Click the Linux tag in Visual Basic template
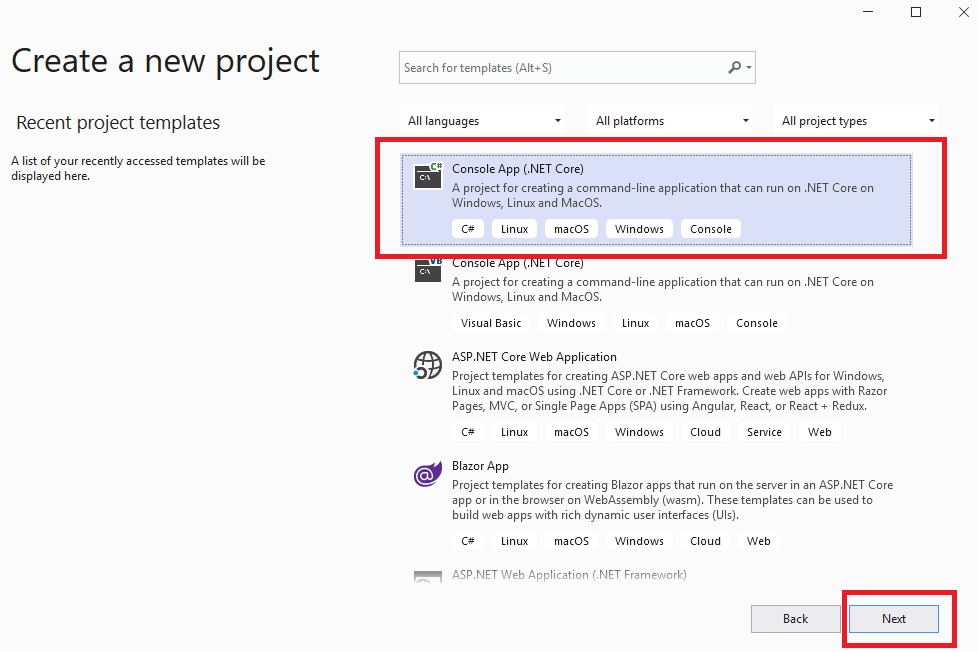 pos(636,323)
